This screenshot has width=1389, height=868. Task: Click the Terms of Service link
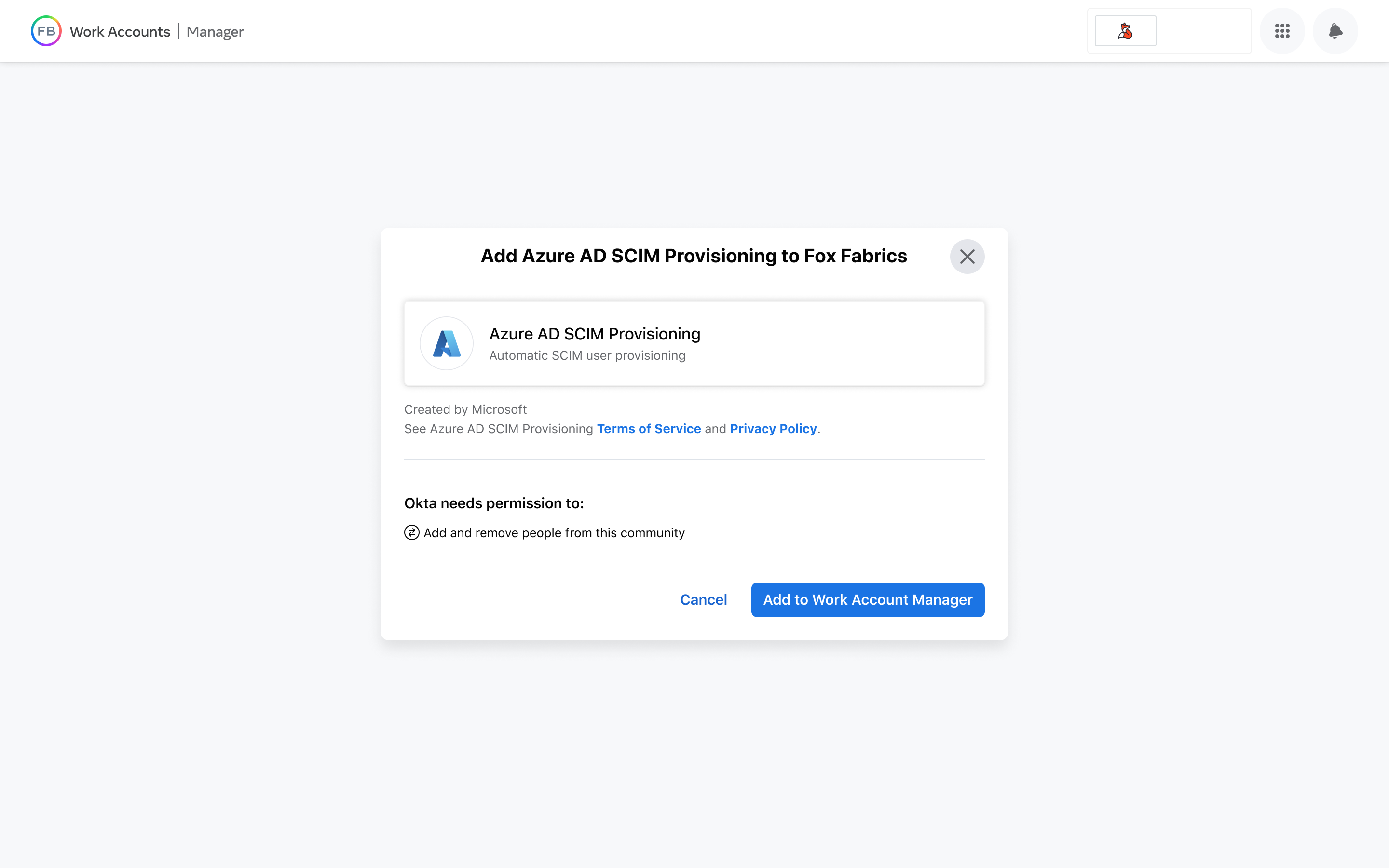click(649, 428)
